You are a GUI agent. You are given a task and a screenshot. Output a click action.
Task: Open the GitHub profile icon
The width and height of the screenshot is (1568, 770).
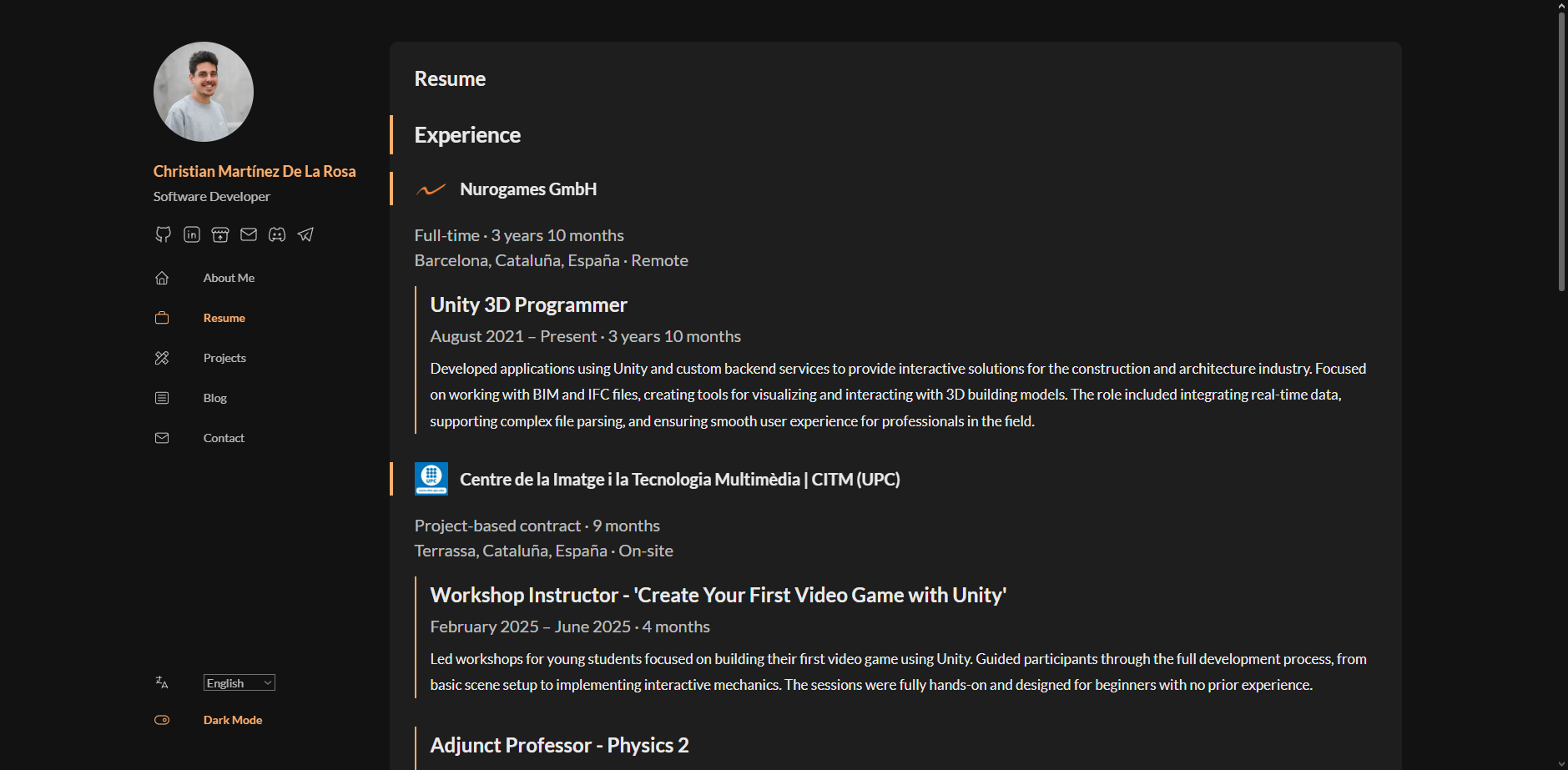[x=163, y=234]
